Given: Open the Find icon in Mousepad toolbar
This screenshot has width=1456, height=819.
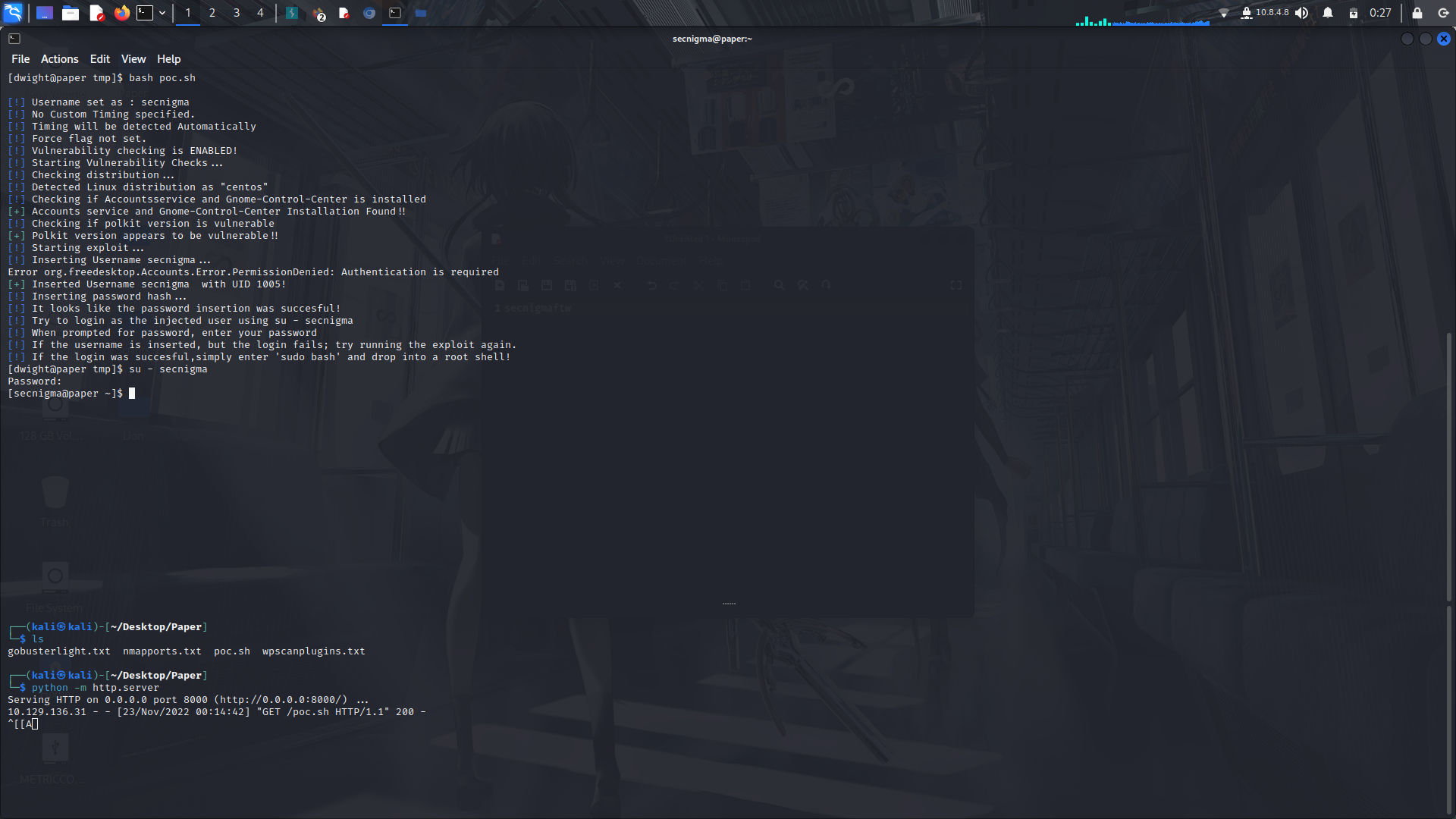Looking at the screenshot, I should pos(780,284).
